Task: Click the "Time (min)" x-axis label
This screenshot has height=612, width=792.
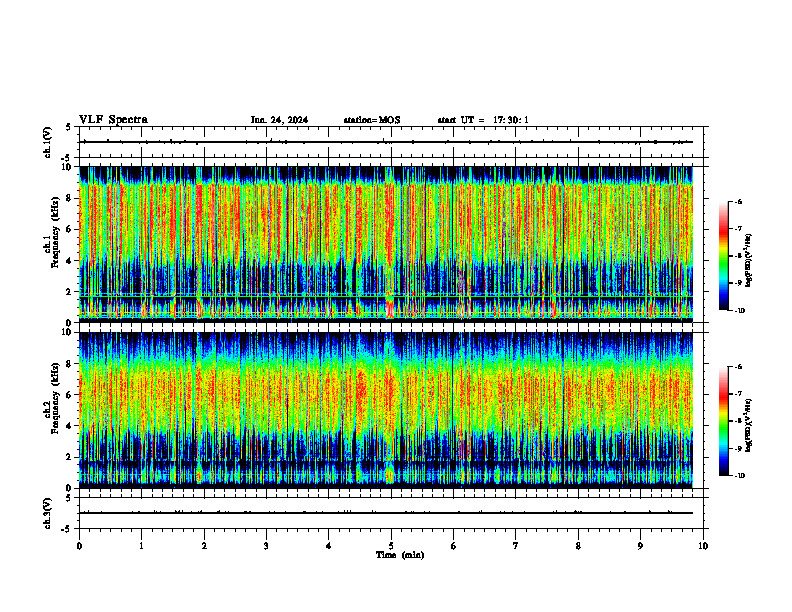Action: coord(400,555)
